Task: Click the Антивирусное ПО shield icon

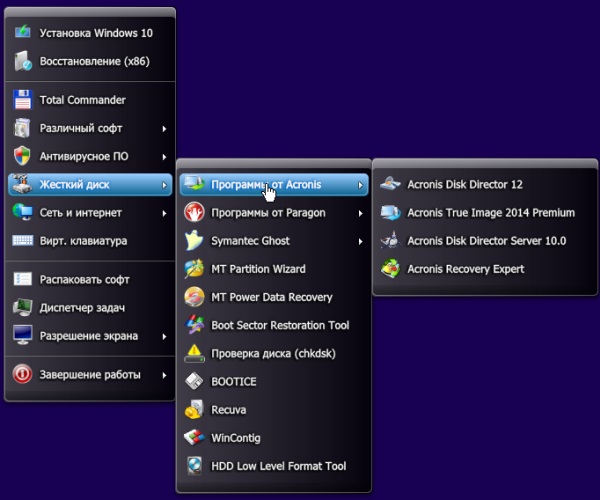Action: click(23, 156)
